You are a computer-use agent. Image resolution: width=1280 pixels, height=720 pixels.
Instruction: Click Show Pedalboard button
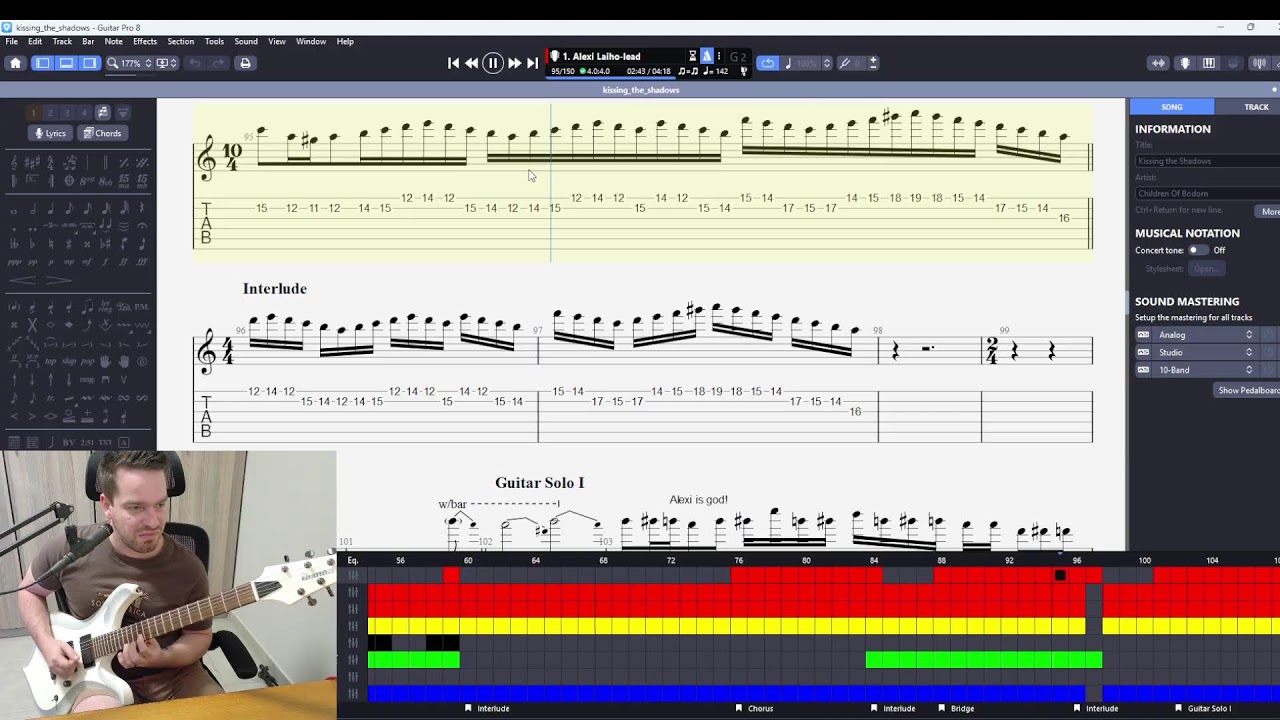coord(1248,390)
